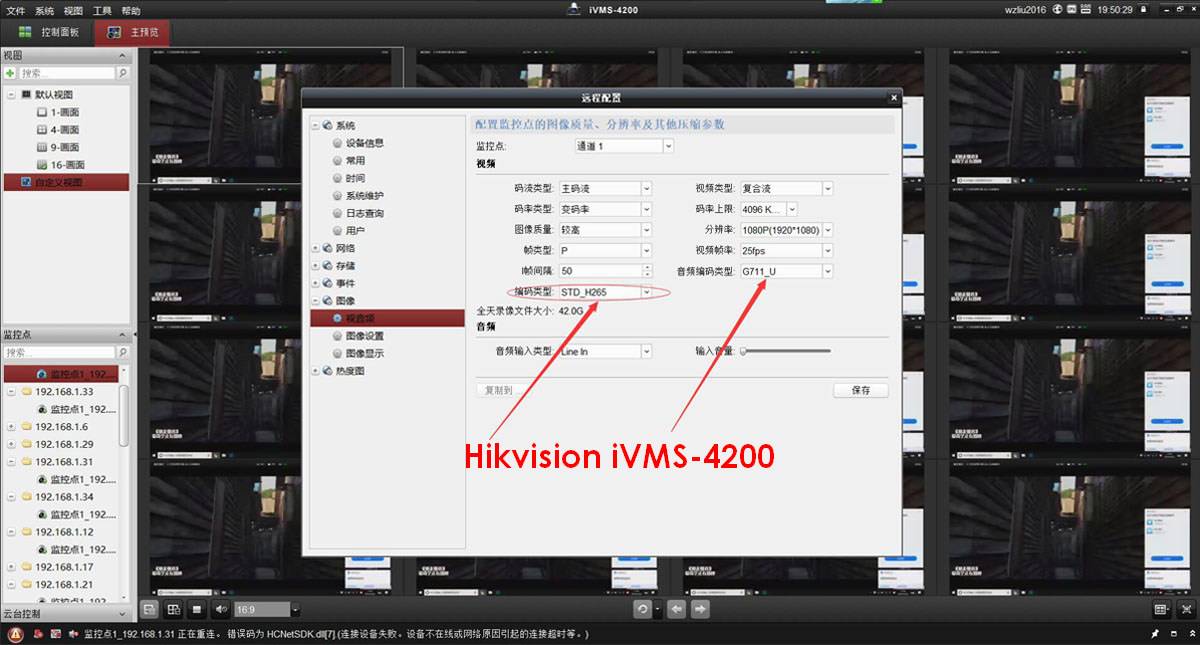Click the volume speaker icon in bottom toolbar
Image resolution: width=1200 pixels, height=645 pixels.
pyautogui.click(x=221, y=609)
